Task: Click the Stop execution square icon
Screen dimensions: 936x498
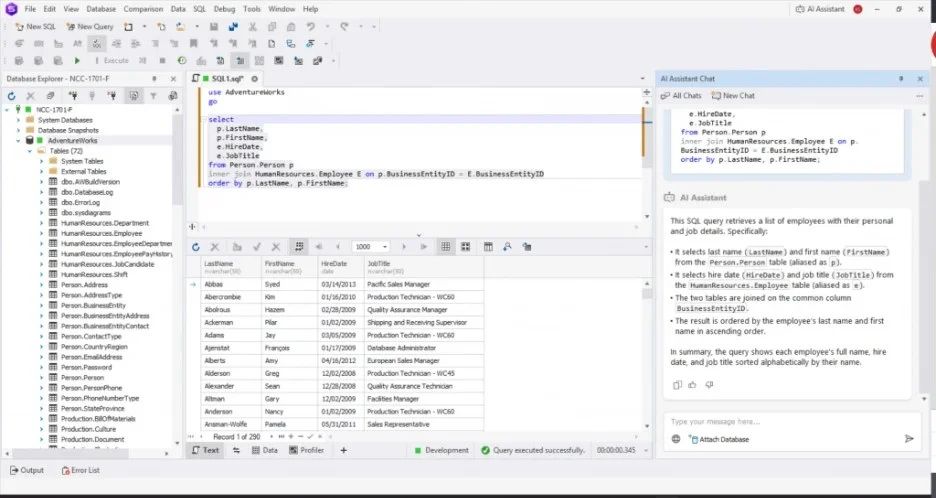Action: 162,60
